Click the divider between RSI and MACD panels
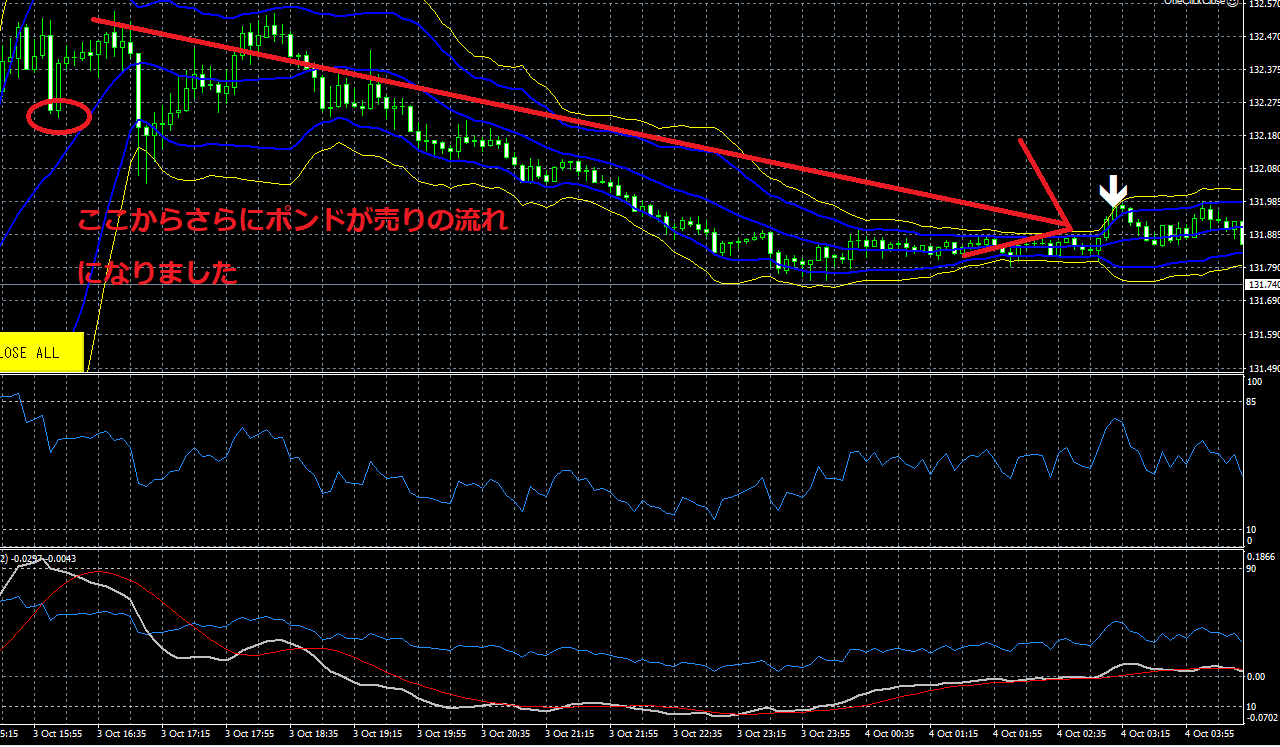This screenshot has height=747, width=1280. click(x=620, y=549)
